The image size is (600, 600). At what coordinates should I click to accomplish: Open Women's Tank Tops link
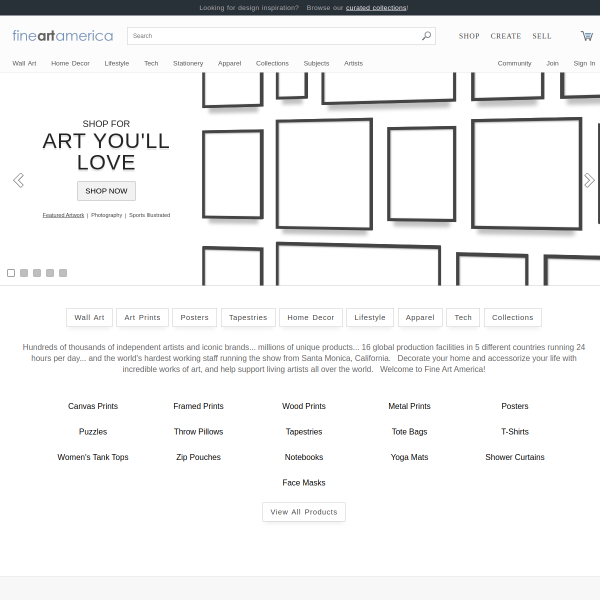coord(93,457)
